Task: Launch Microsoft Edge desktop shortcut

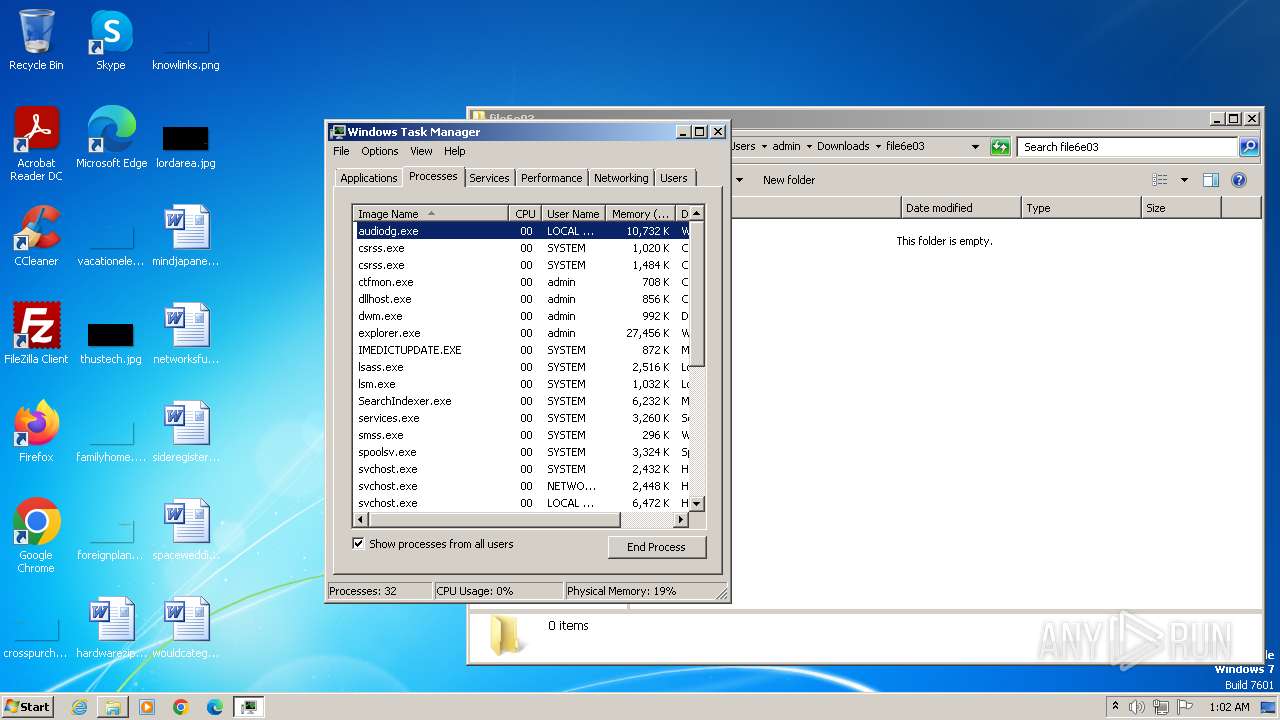Action: point(111,138)
